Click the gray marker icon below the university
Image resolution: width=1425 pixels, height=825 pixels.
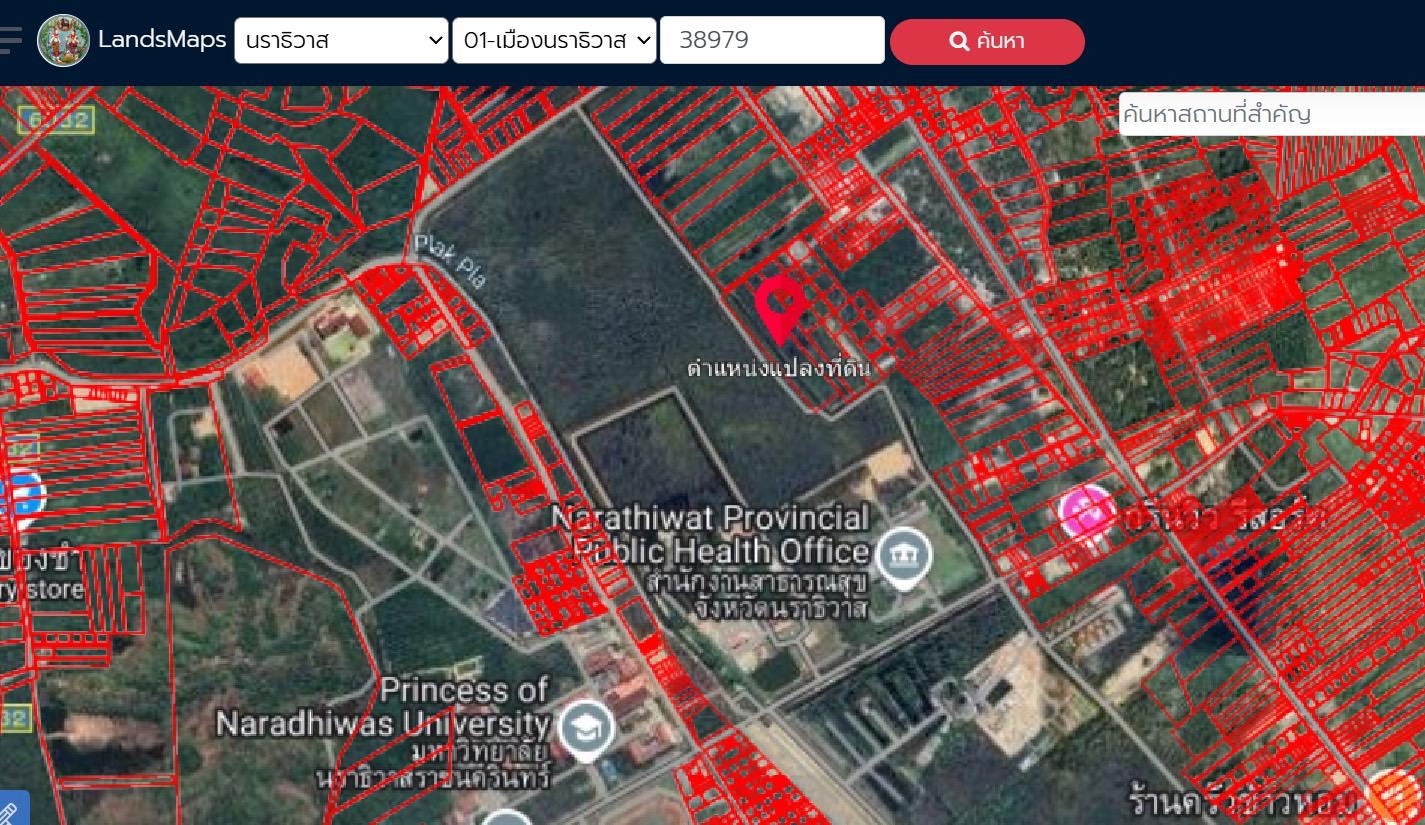coord(508,817)
